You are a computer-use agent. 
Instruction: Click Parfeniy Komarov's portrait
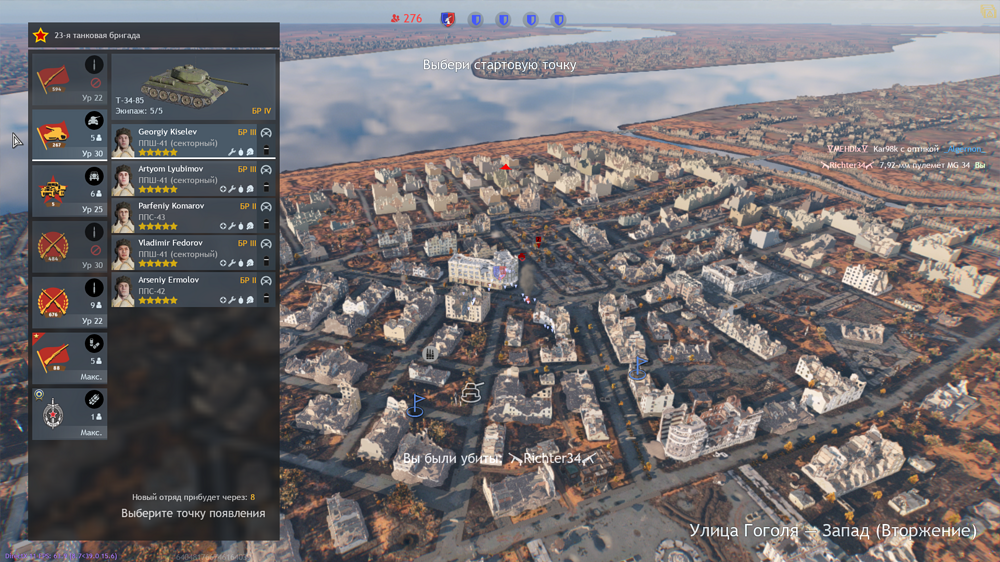point(123,216)
